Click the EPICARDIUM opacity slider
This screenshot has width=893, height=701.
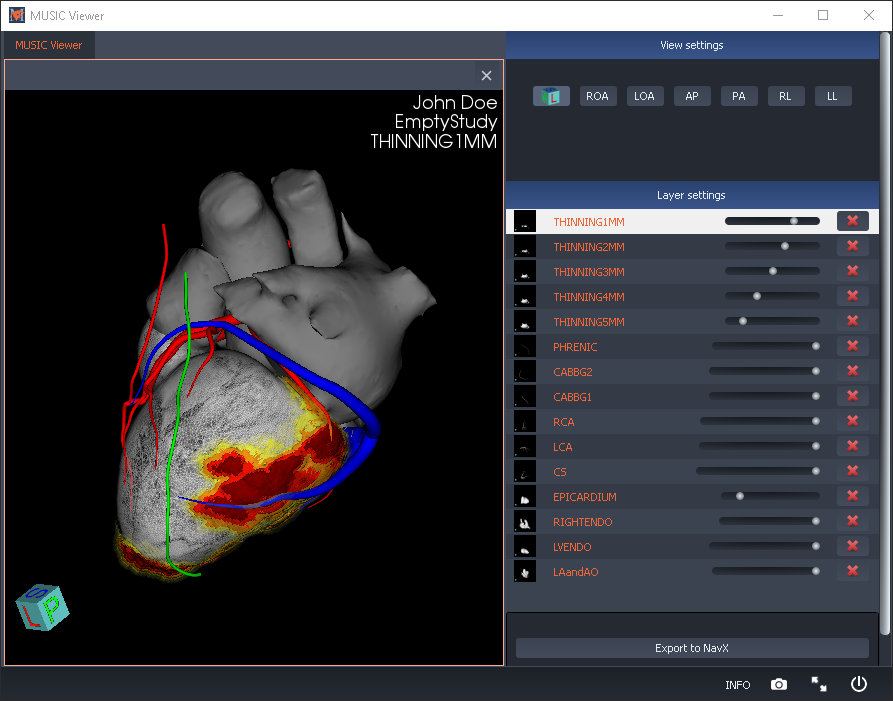coord(770,496)
